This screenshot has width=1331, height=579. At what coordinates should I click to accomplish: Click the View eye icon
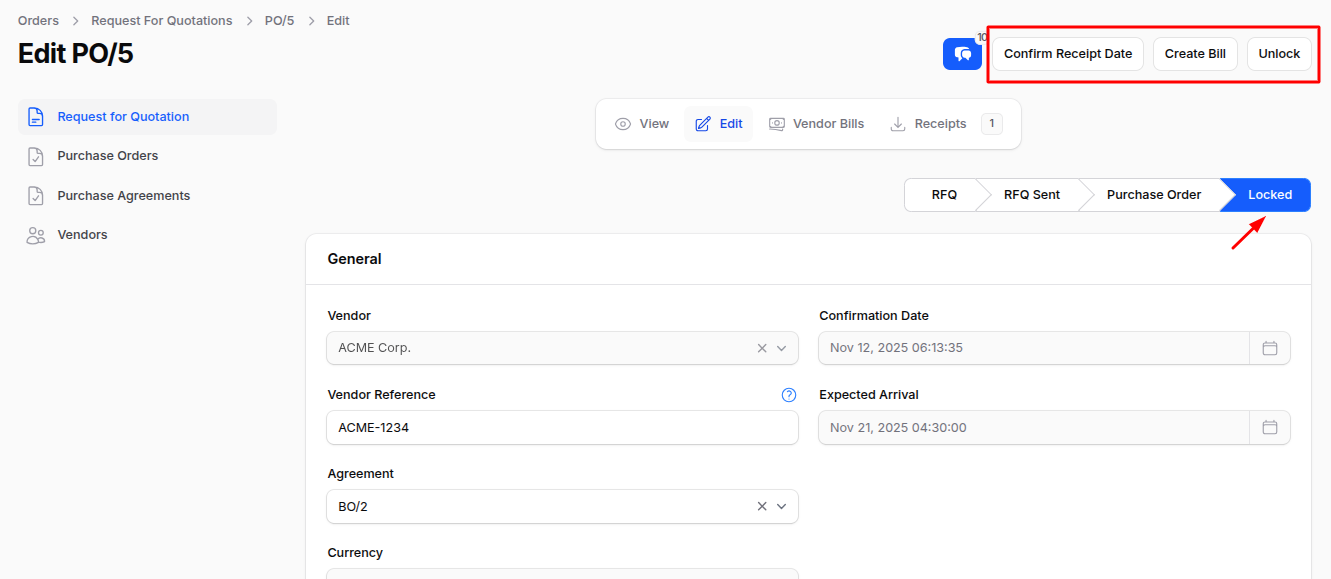(x=622, y=123)
